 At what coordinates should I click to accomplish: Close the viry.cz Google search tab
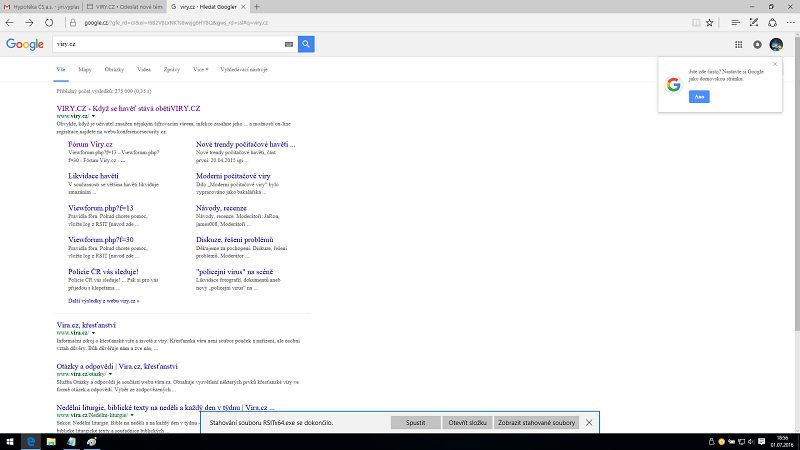pyautogui.click(x=243, y=7)
